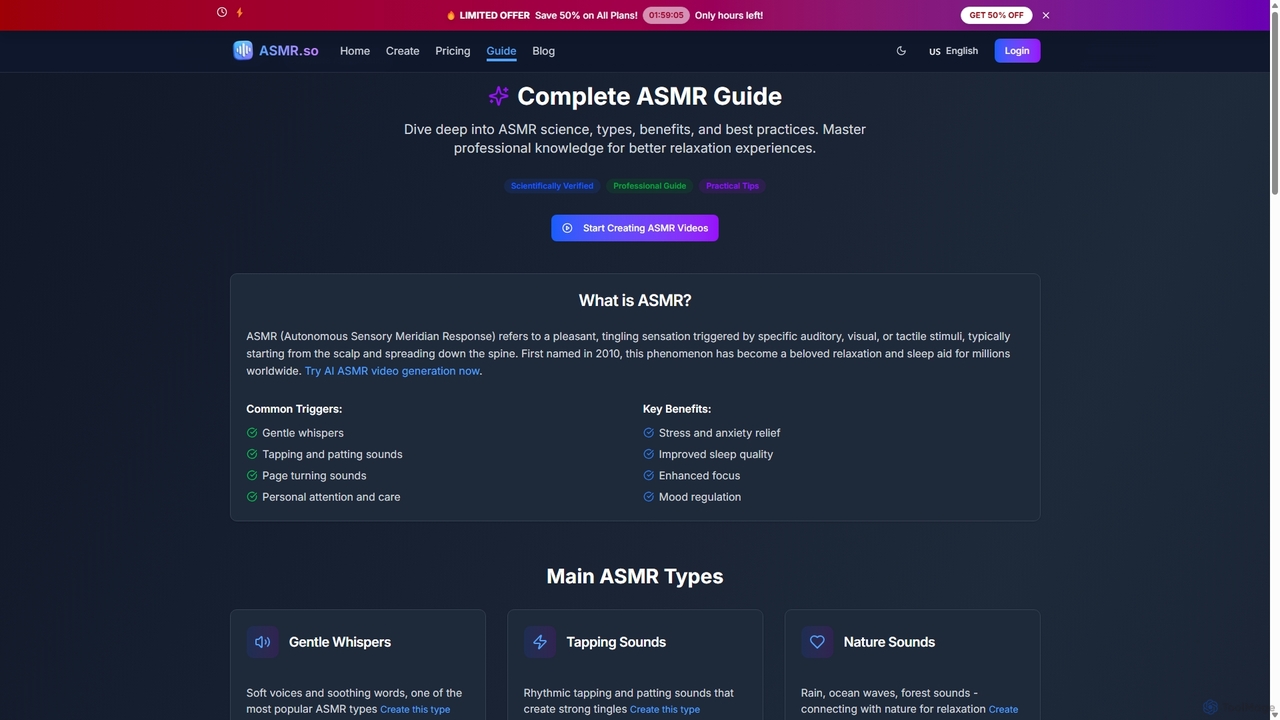
Task: Click the Nature Sounds card title
Action: pos(889,642)
